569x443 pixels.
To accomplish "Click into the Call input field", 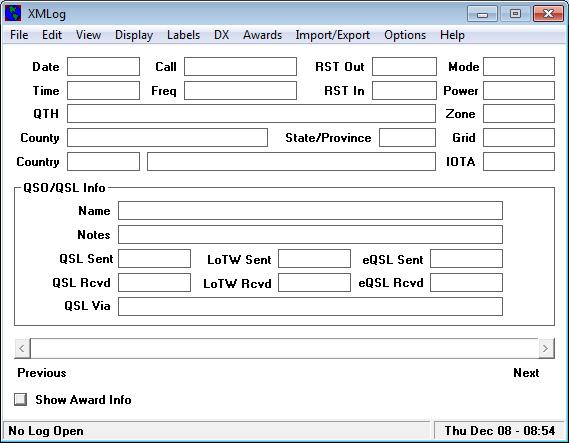I will 240,66.
